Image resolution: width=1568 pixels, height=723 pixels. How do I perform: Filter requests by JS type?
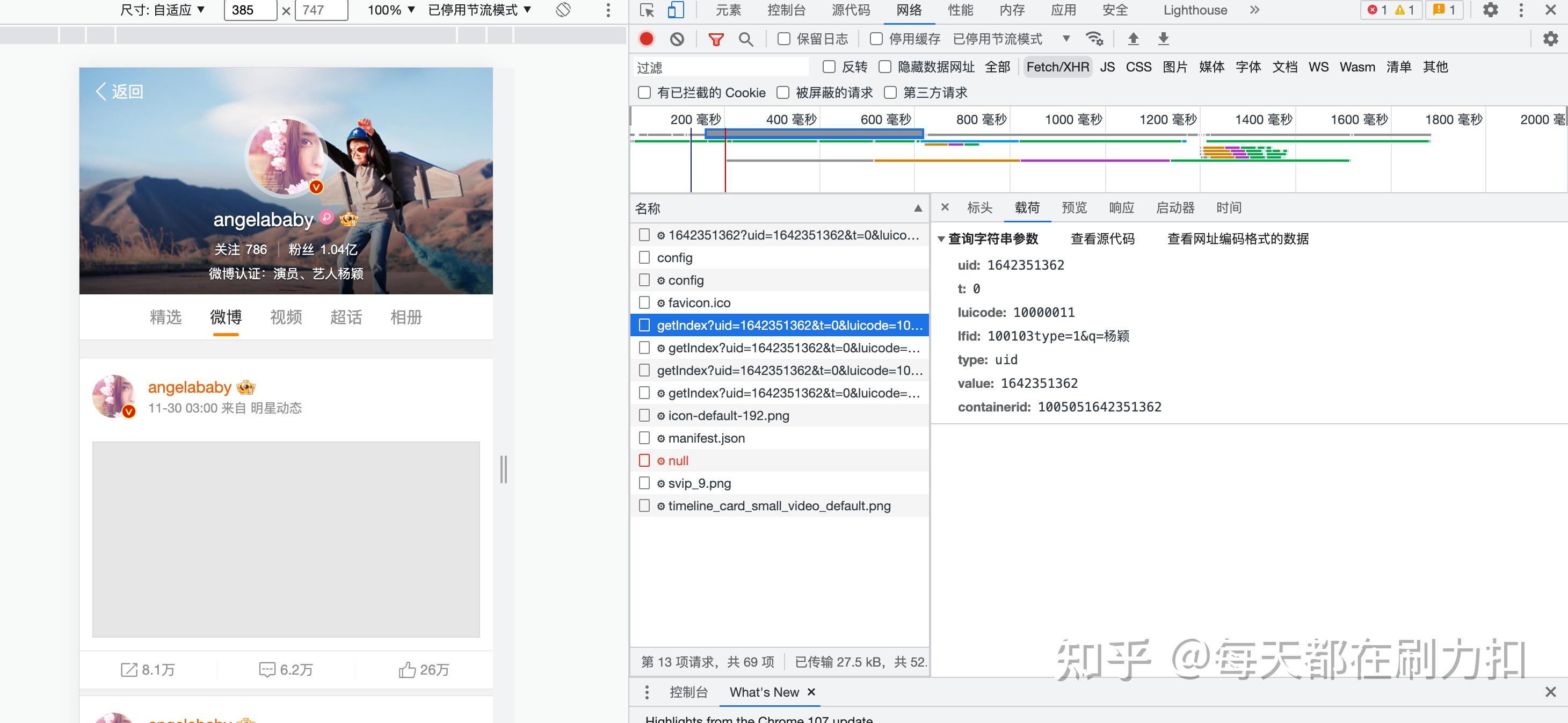[1107, 67]
